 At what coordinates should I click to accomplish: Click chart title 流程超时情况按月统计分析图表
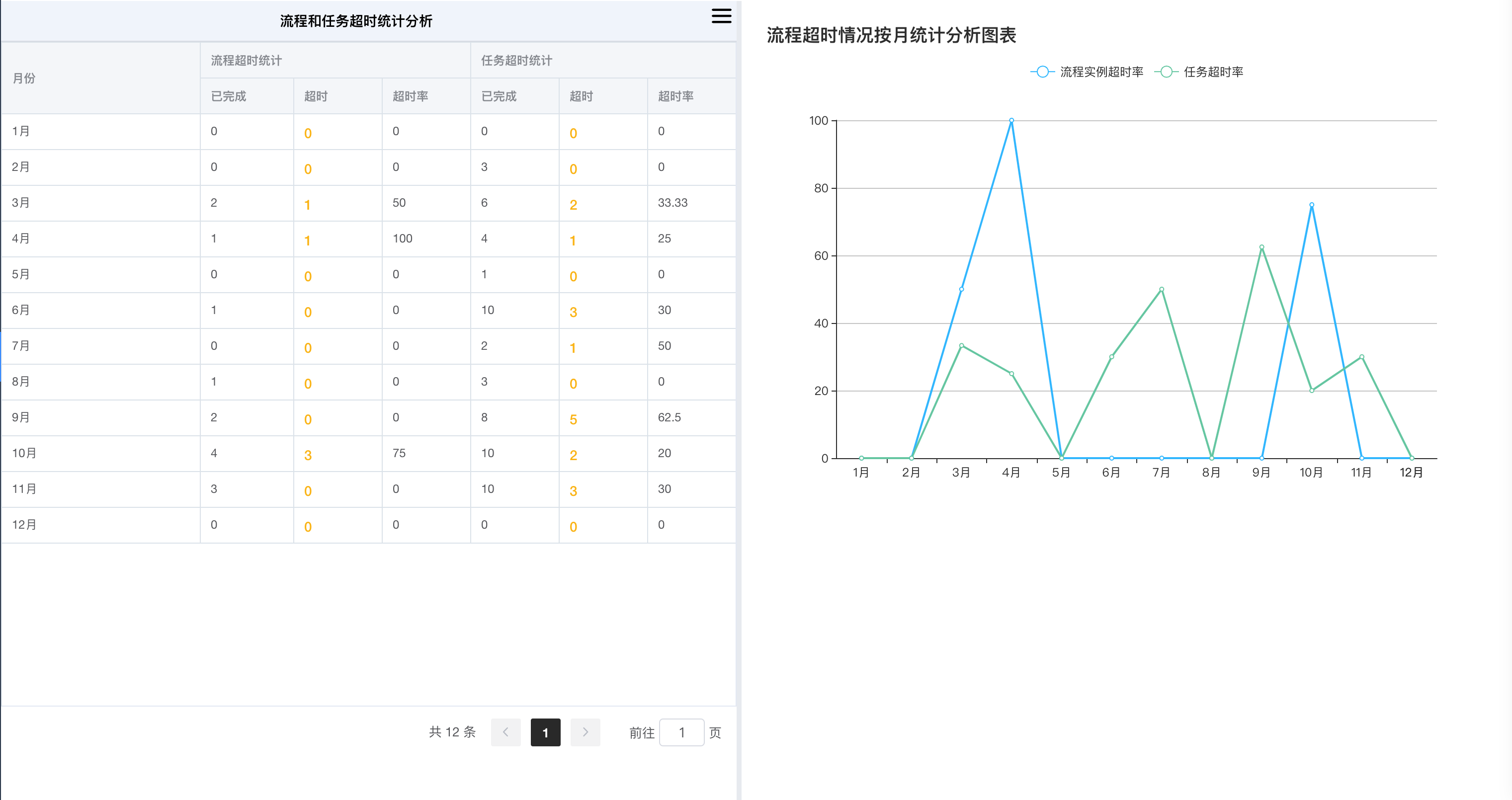(x=891, y=35)
